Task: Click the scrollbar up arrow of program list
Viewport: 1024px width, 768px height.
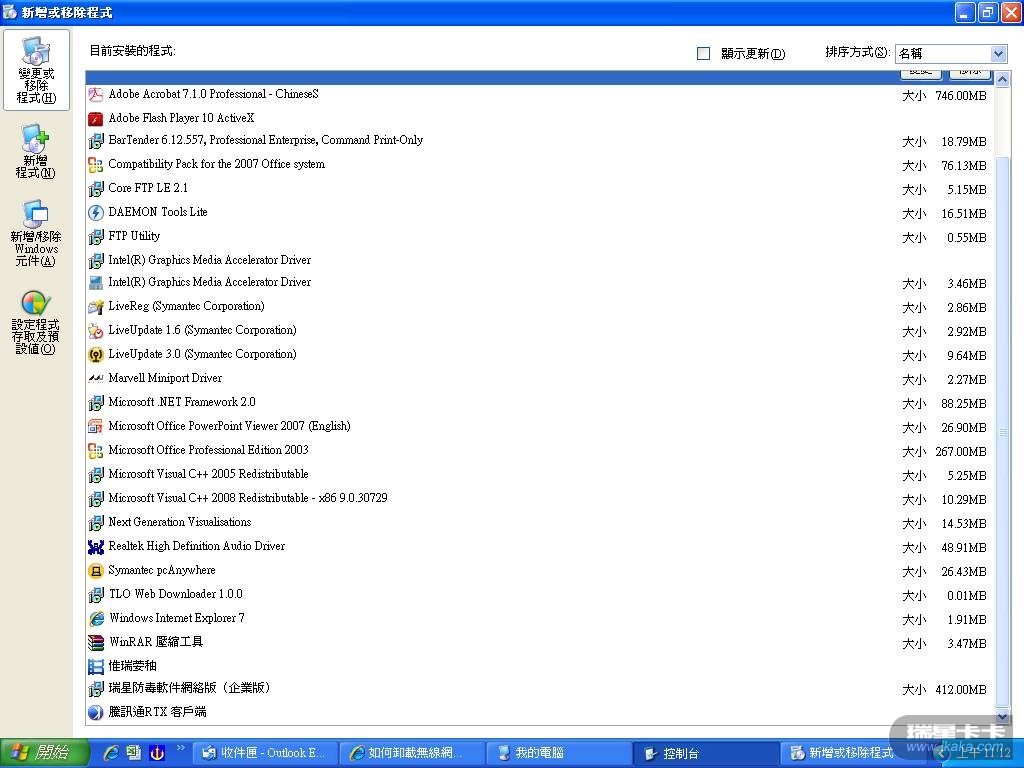Action: tap(1002, 80)
